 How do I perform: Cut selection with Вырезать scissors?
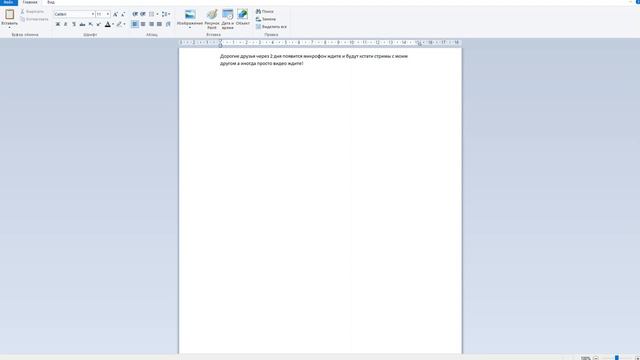[32, 11]
